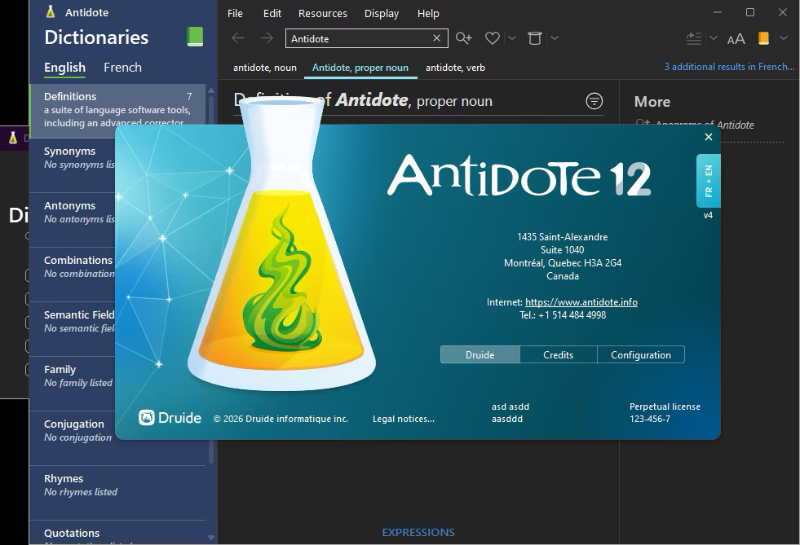Click the Antidote flask icon in title bar
Image resolution: width=800 pixels, height=545 pixels.
click(x=50, y=11)
